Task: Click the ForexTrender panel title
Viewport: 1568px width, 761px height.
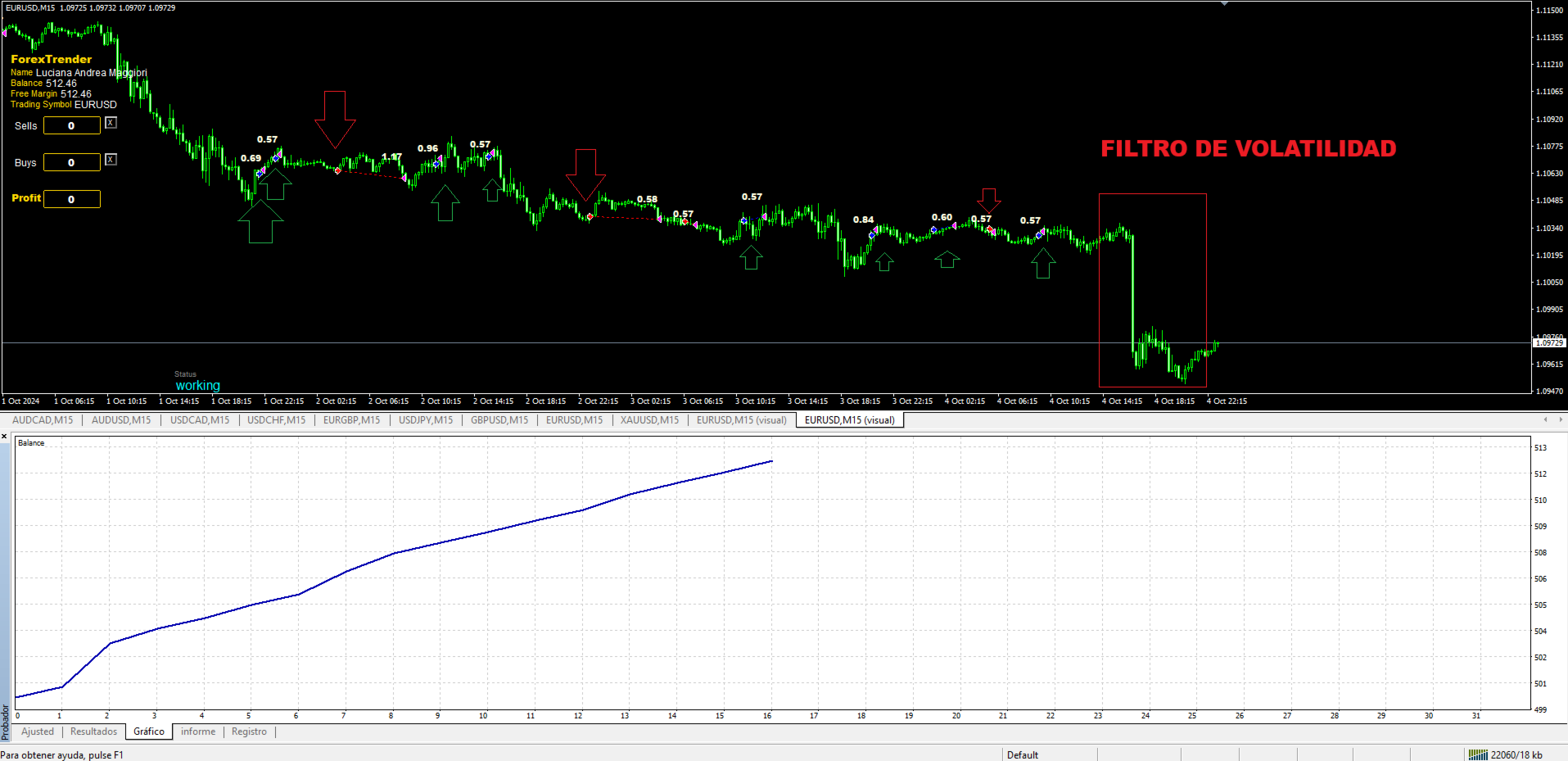Action: tap(52, 59)
